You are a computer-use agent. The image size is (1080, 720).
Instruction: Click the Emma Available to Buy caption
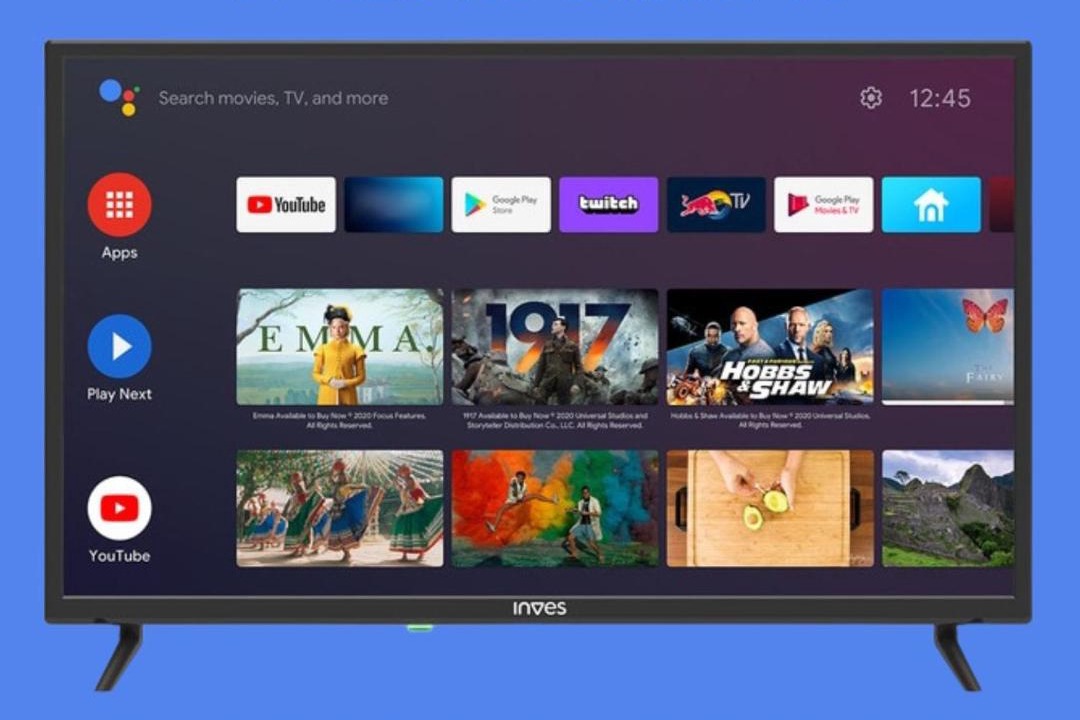pos(340,420)
